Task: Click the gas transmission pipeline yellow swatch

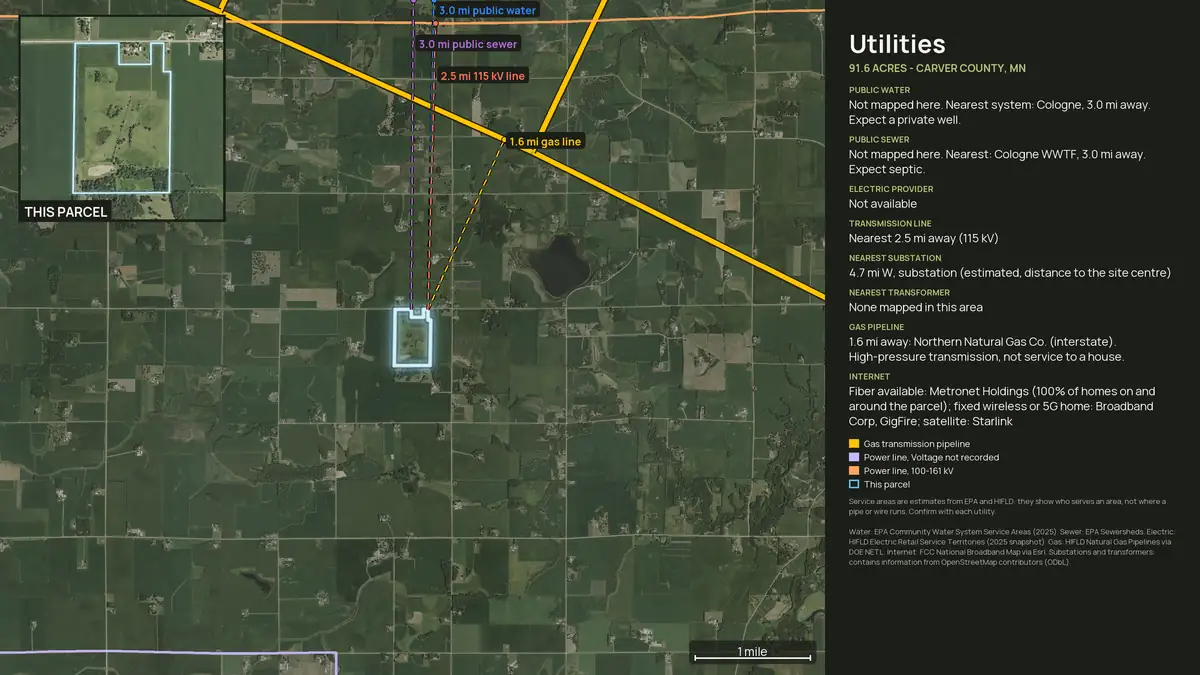Action: pyautogui.click(x=854, y=444)
